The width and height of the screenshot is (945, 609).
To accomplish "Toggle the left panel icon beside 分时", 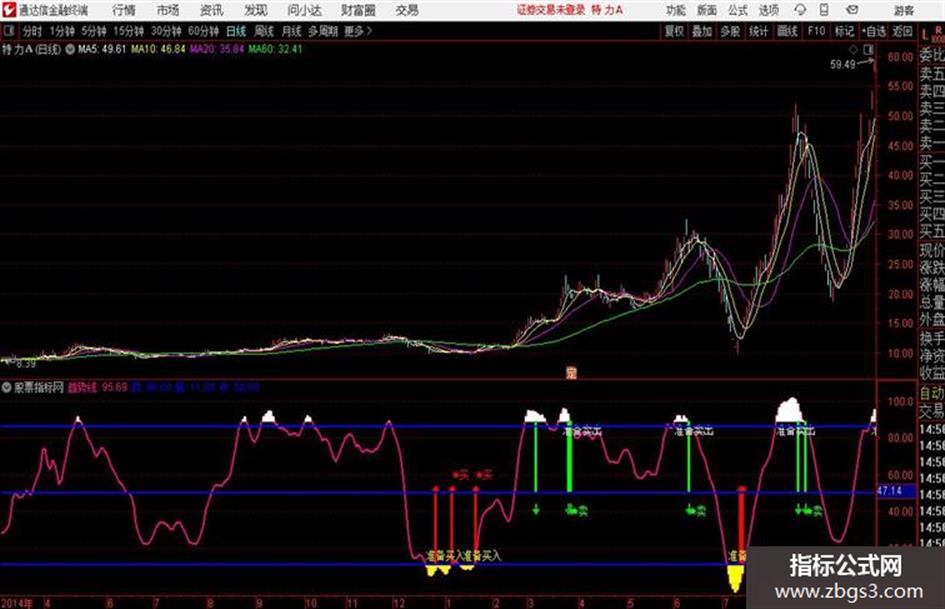I will point(8,31).
